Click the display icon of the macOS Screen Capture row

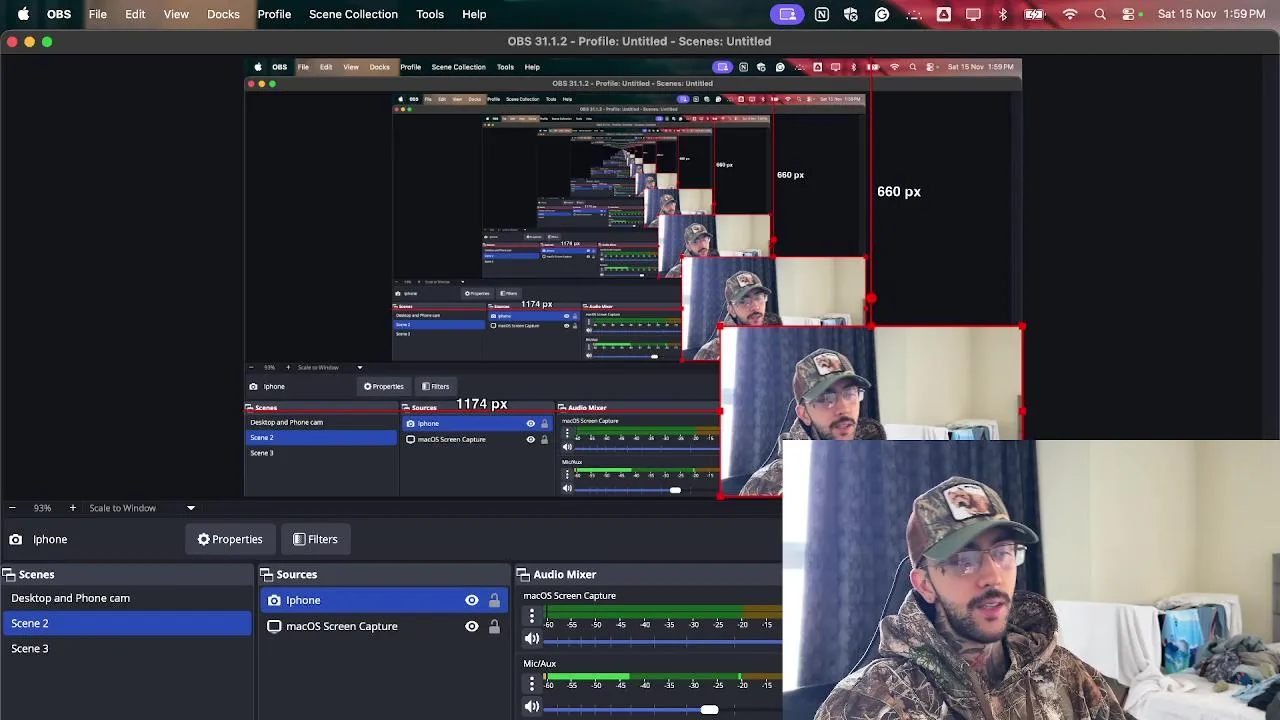click(274, 626)
